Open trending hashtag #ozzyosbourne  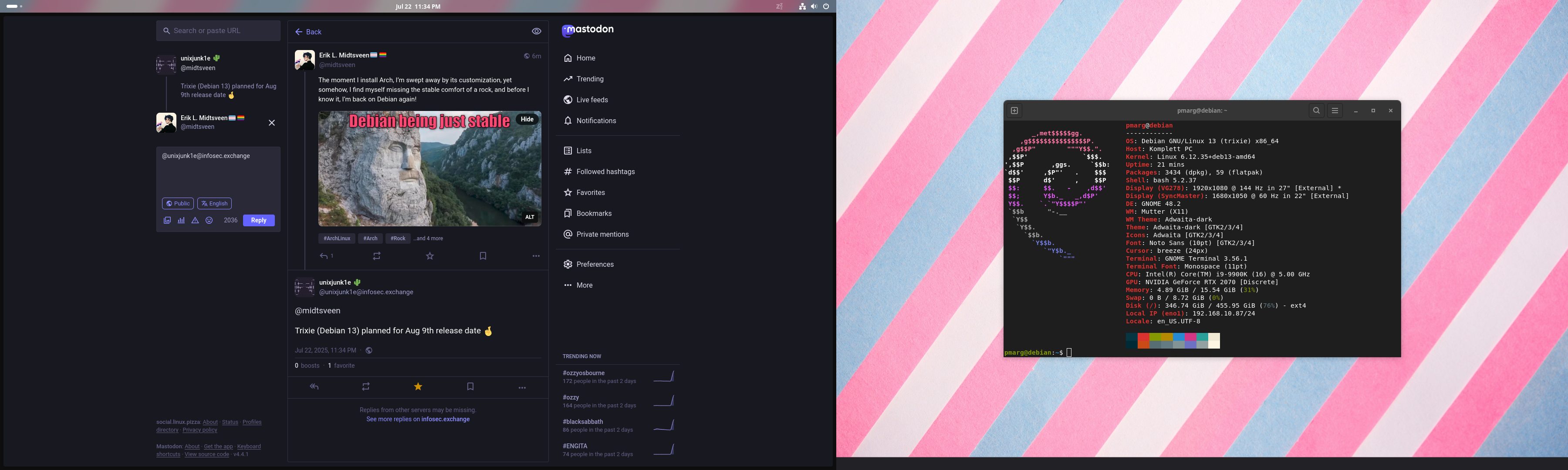tap(583, 373)
